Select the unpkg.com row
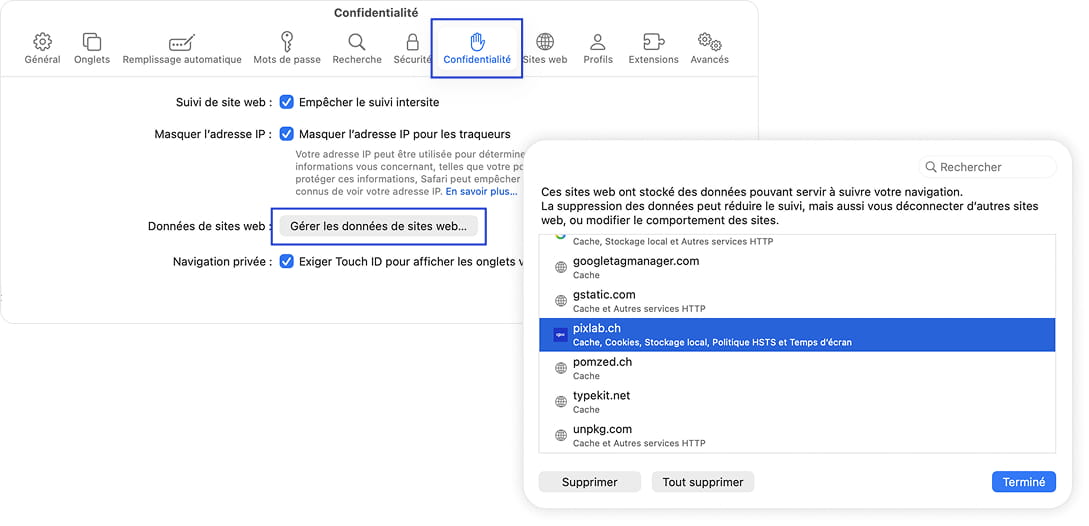The width and height of the screenshot is (1089, 526). (x=797, y=436)
